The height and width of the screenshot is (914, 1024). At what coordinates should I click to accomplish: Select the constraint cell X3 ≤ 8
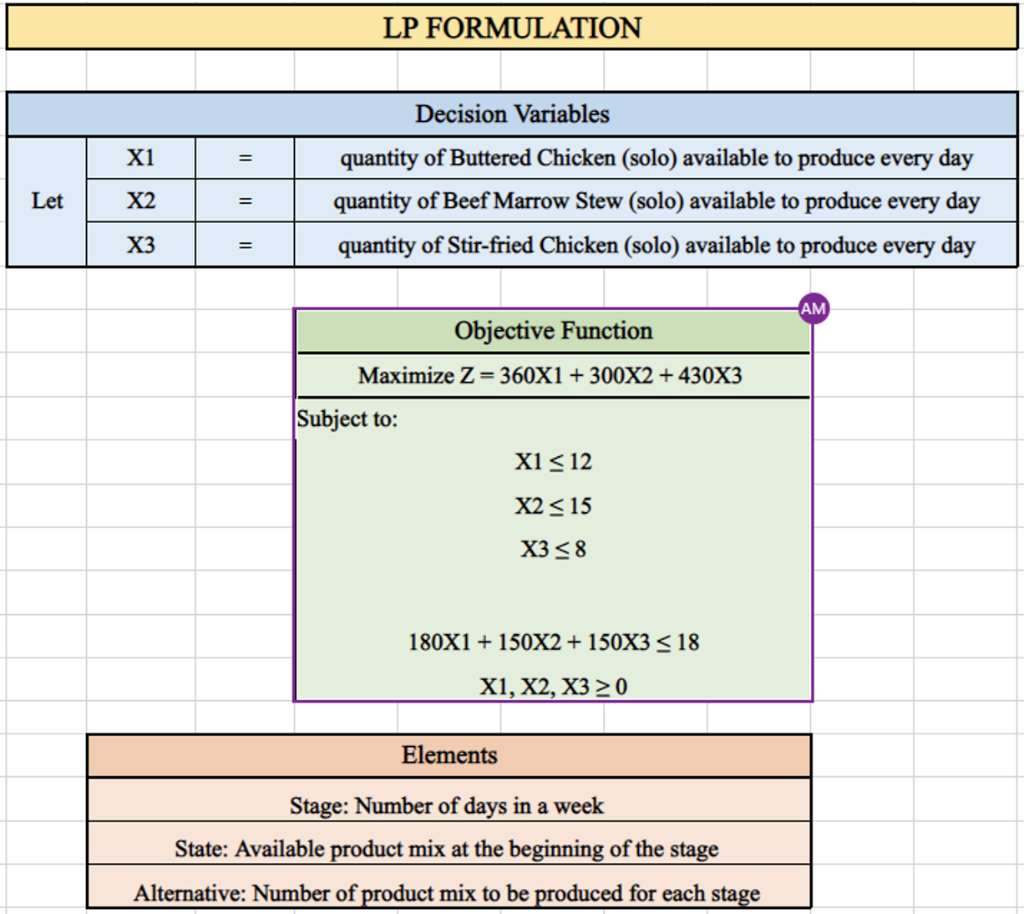coord(553,548)
